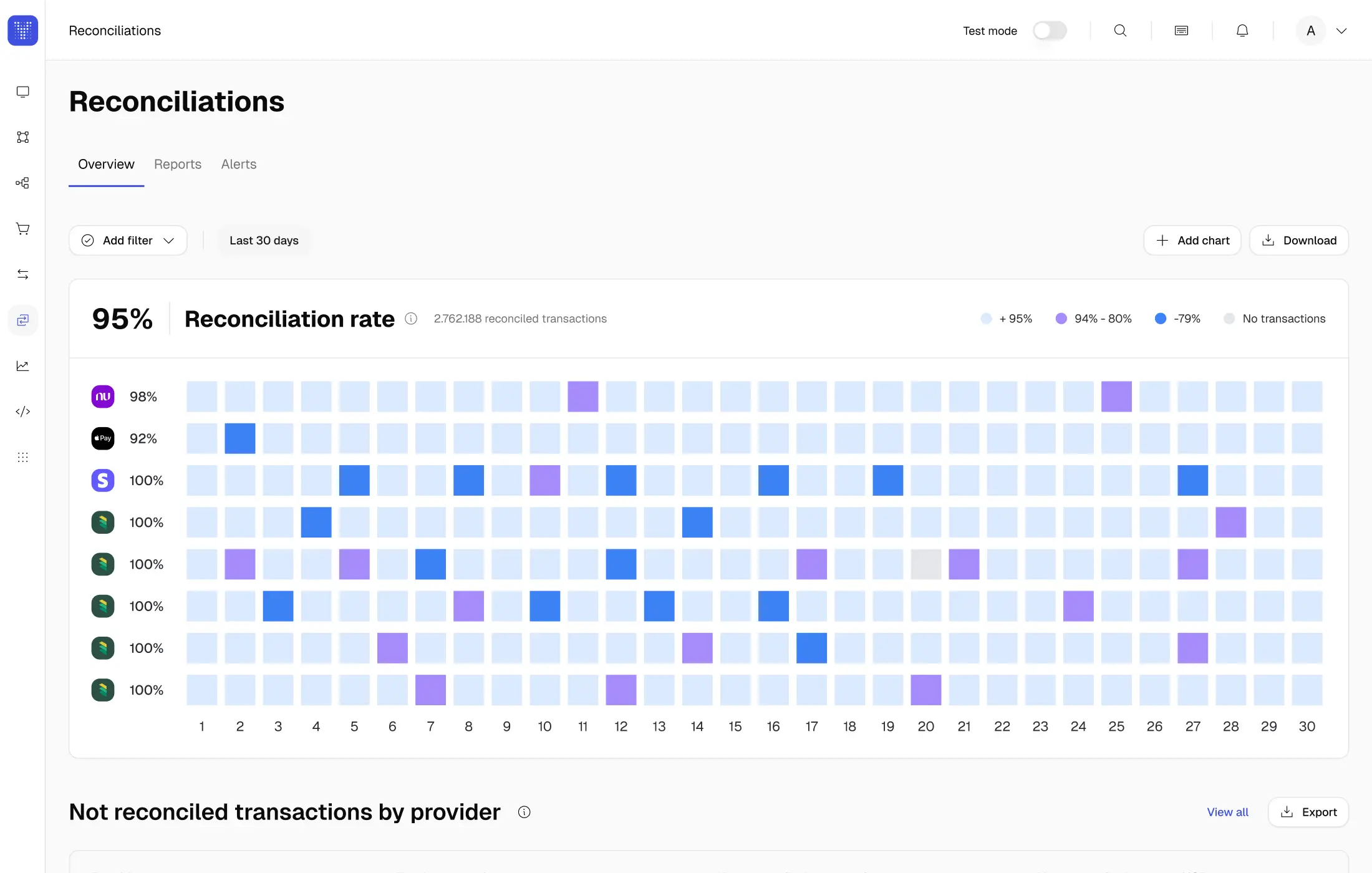This screenshot has height=873, width=1372.
Task: Select Apple Pay's dark blue day 2 cell
Action: (x=240, y=438)
